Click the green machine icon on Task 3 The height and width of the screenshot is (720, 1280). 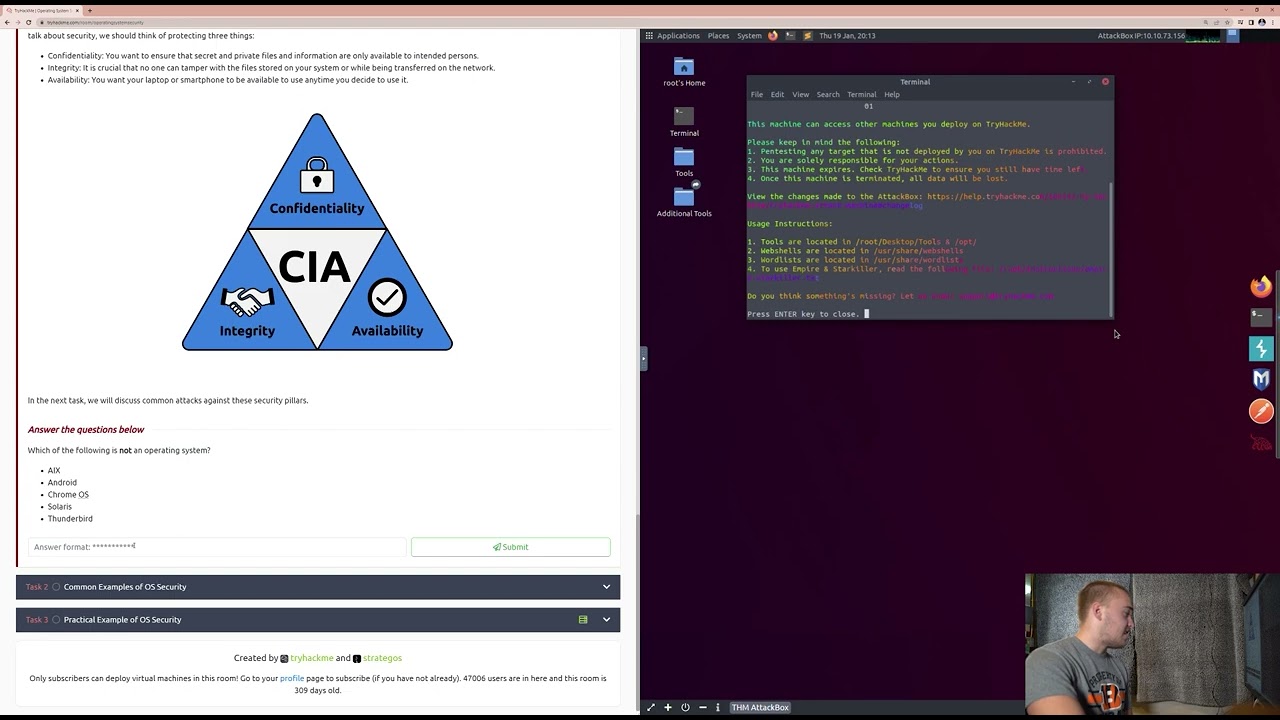click(583, 619)
